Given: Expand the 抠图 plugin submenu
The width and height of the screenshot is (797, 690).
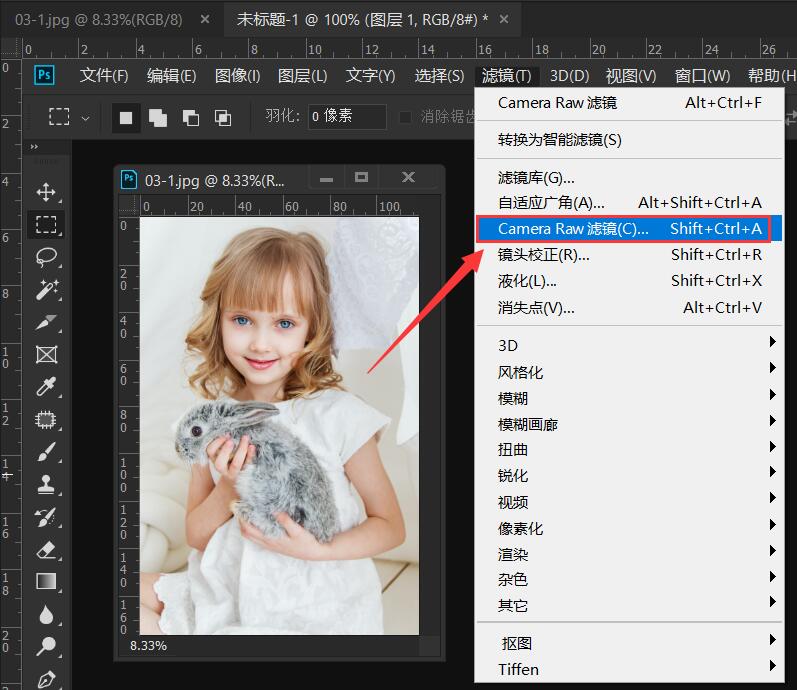Looking at the screenshot, I should [x=629, y=643].
